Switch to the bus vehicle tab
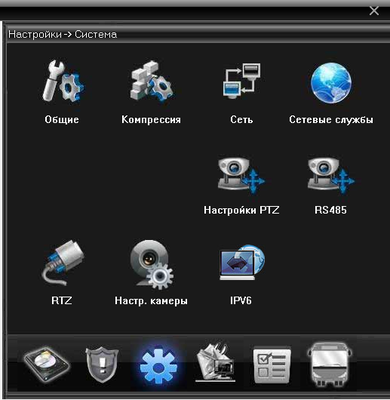The height and width of the screenshot is (400, 390). [x=329, y=365]
